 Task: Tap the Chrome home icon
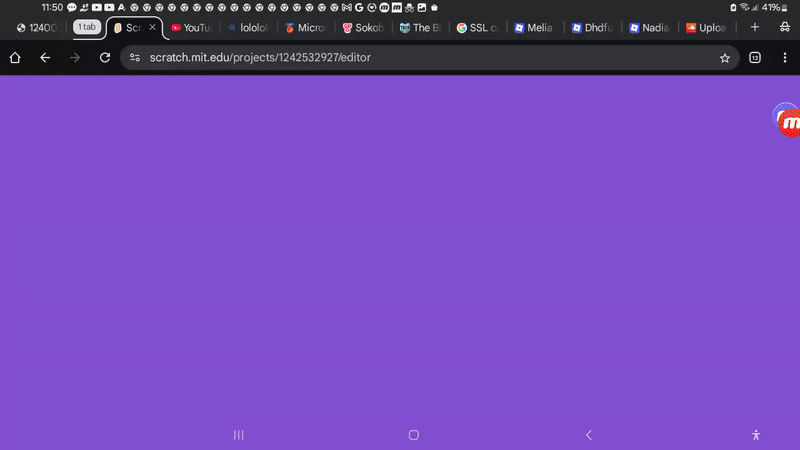coord(15,58)
